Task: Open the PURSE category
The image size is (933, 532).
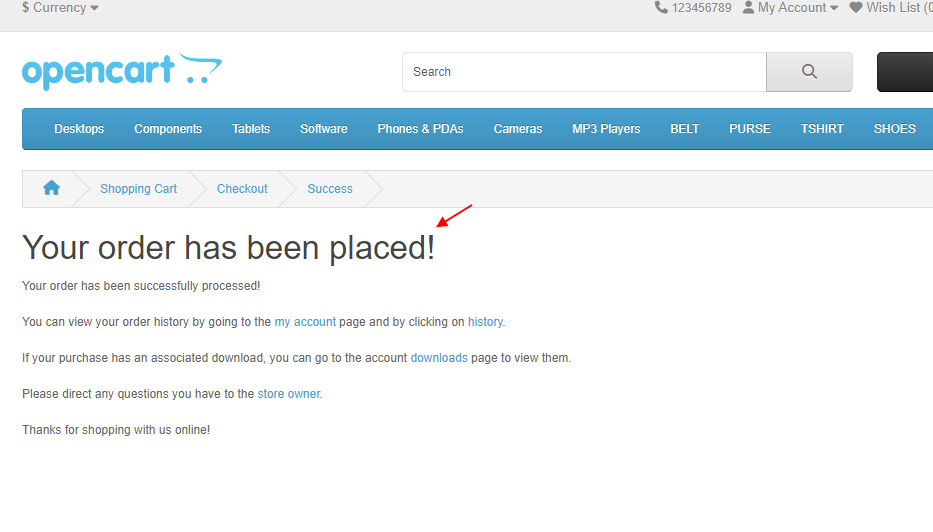Action: 750,129
